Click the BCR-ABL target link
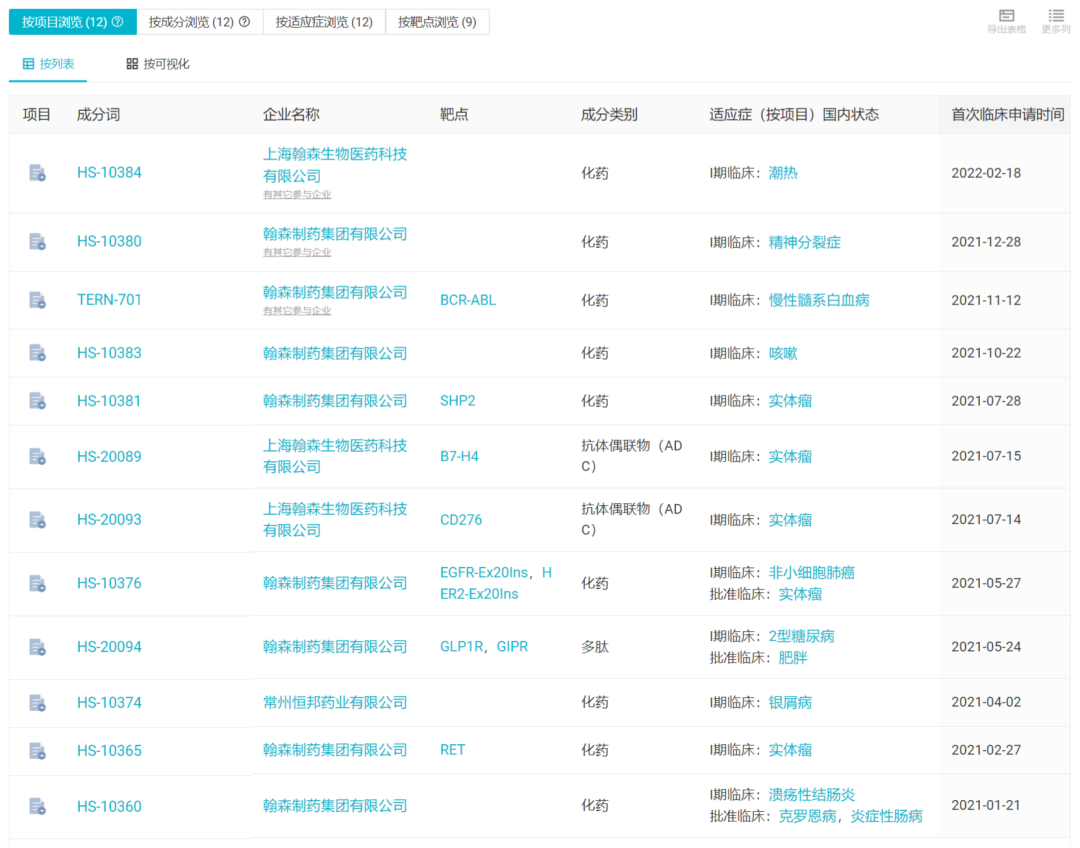Screen dimensions: 1080x848 click(468, 300)
